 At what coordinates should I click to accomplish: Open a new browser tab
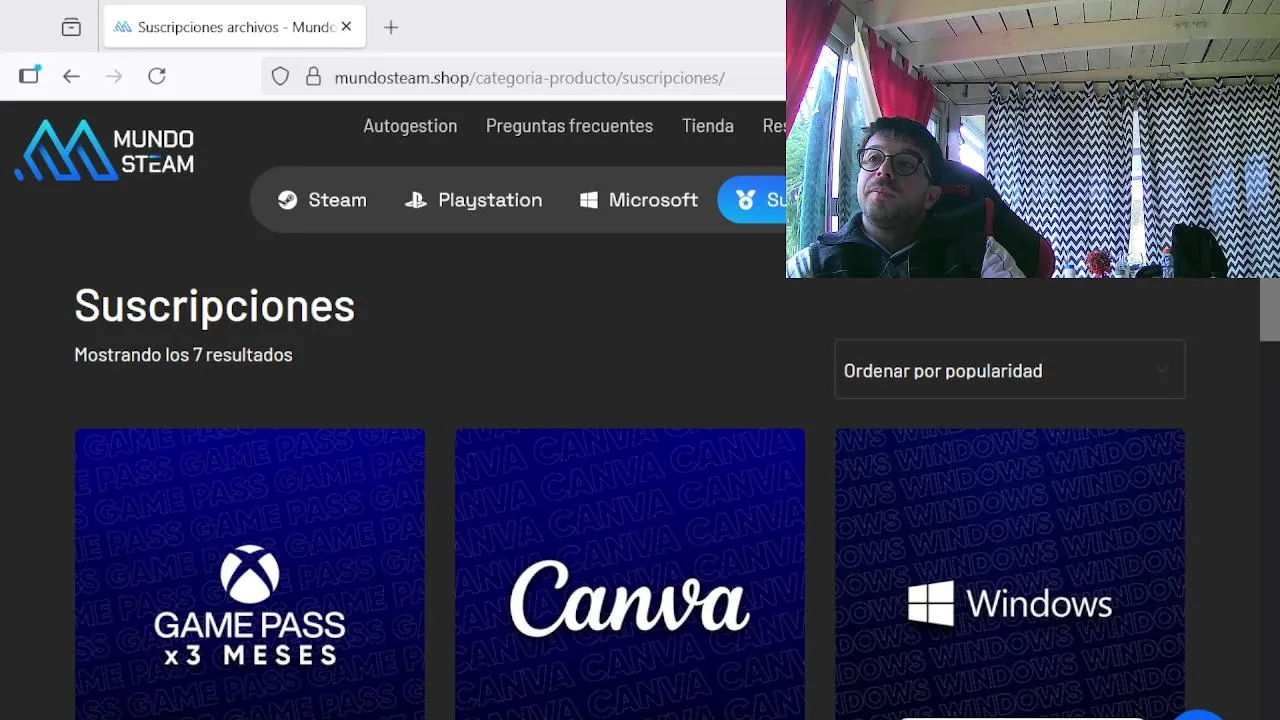click(391, 27)
